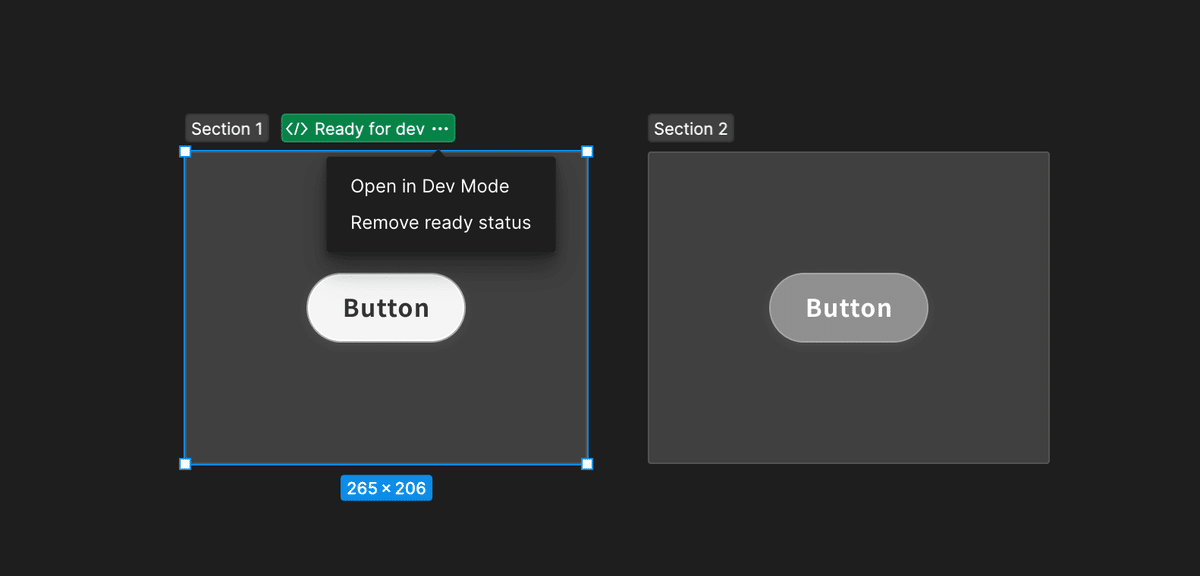Image resolution: width=1200 pixels, height=576 pixels.
Task: Click the Button text label in Section 2
Action: [849, 308]
